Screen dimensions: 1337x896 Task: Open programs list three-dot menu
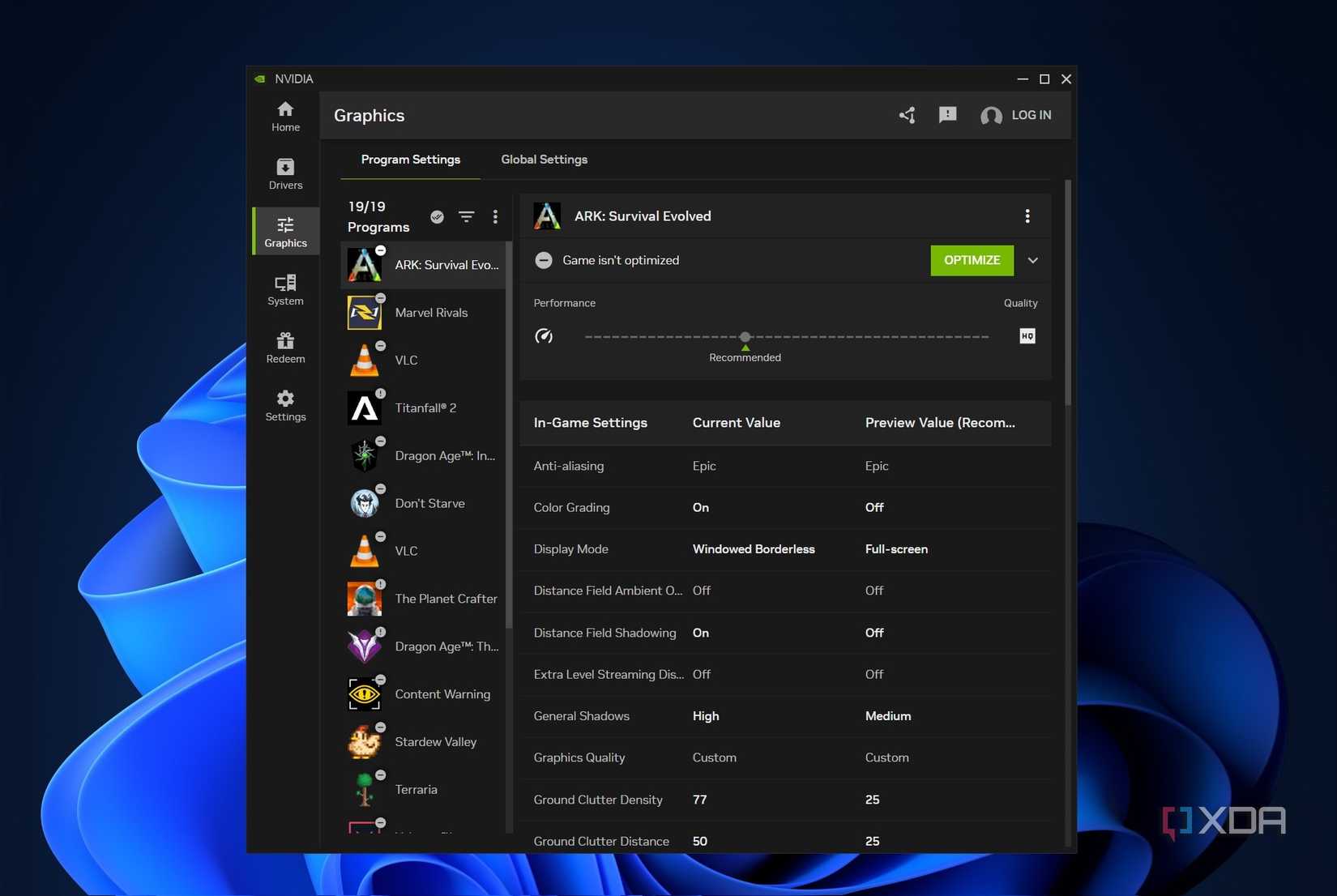(x=495, y=216)
